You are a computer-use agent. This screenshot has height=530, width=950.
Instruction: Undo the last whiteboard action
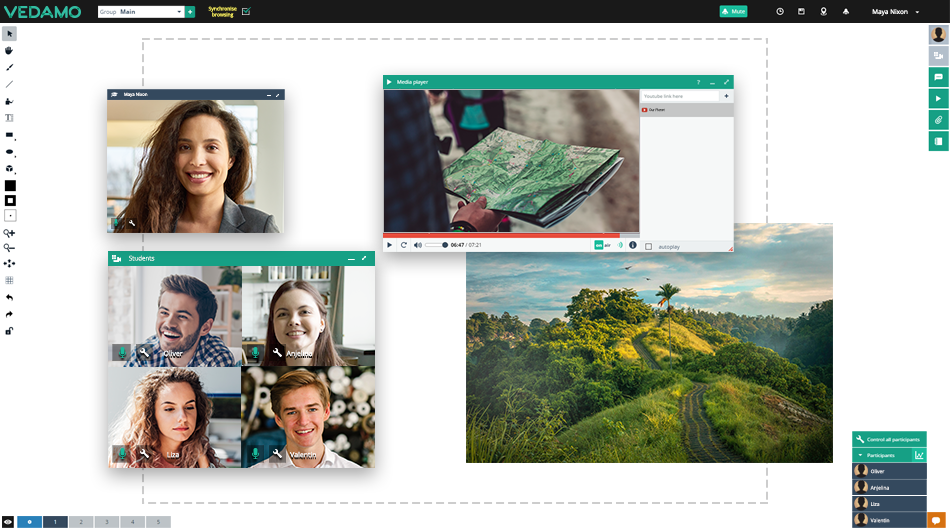tap(9, 297)
